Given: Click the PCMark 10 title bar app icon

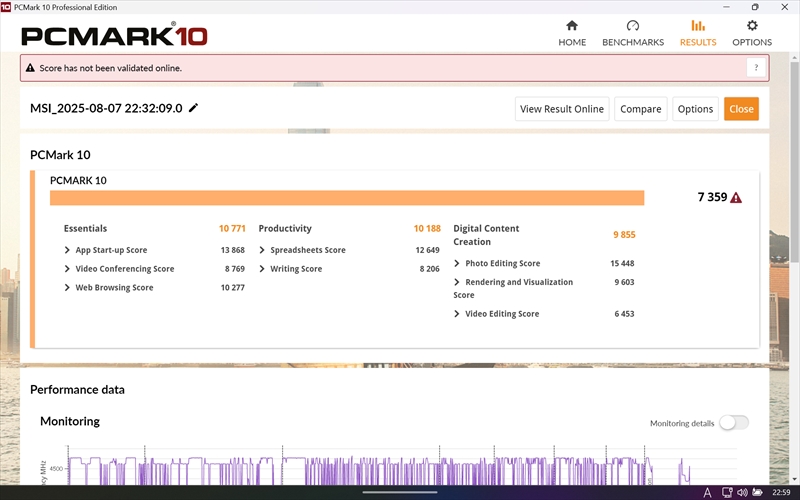Looking at the screenshot, I should point(6,7).
